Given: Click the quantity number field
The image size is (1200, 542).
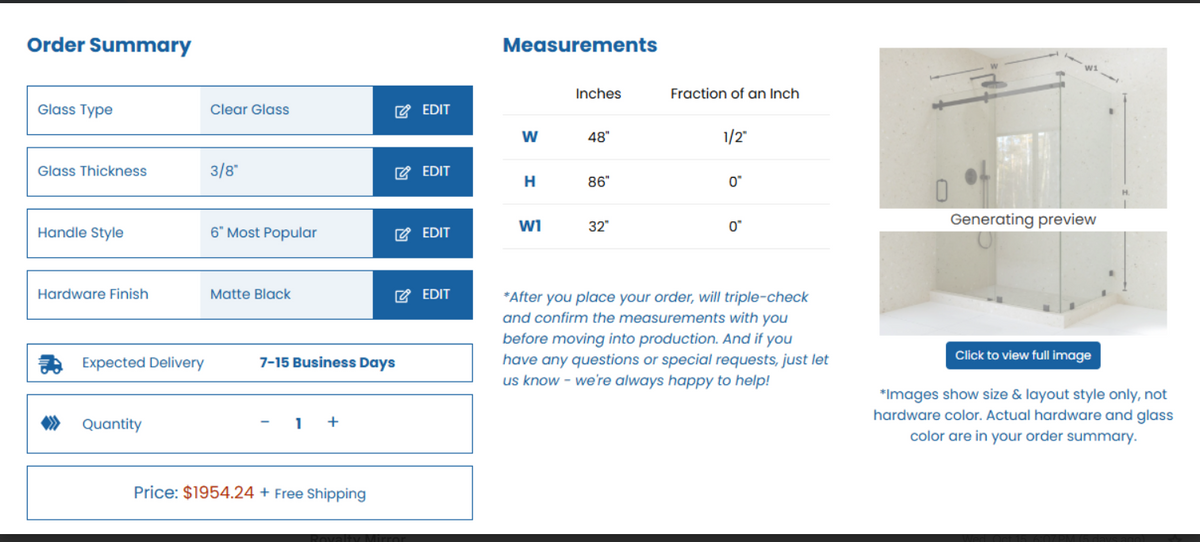Looking at the screenshot, I should tap(298, 423).
